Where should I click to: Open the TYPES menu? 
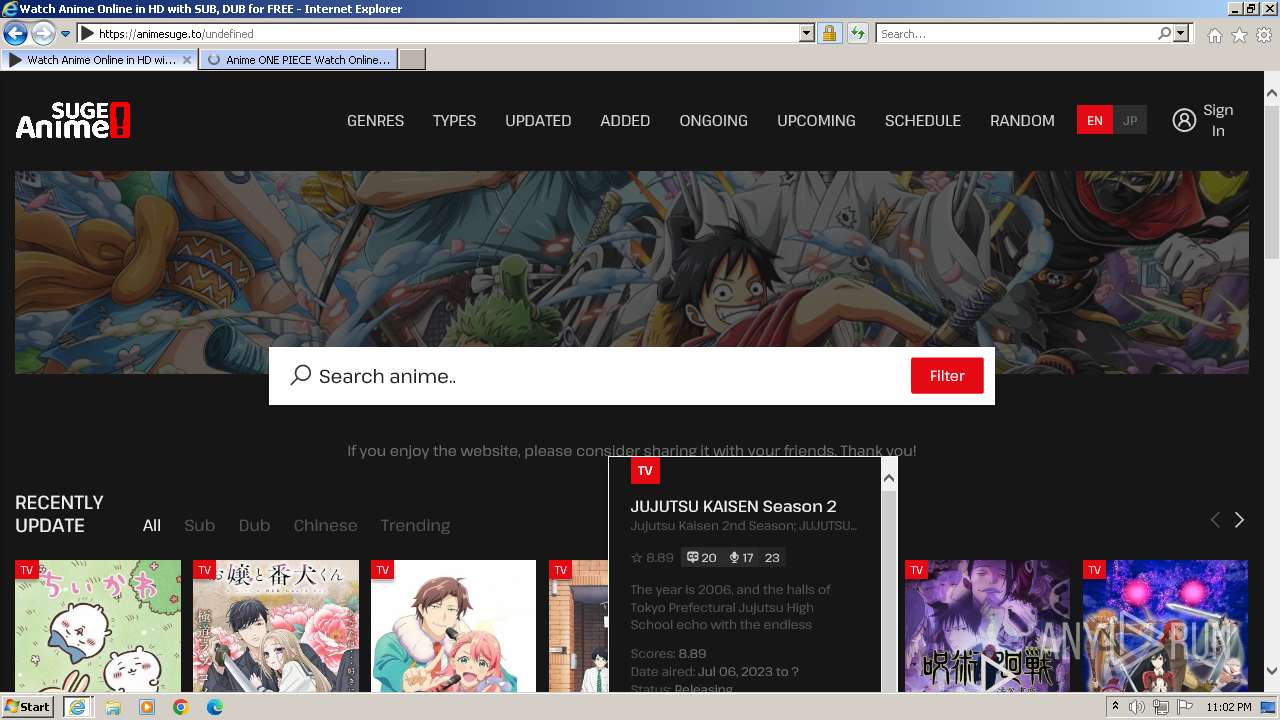tap(454, 120)
